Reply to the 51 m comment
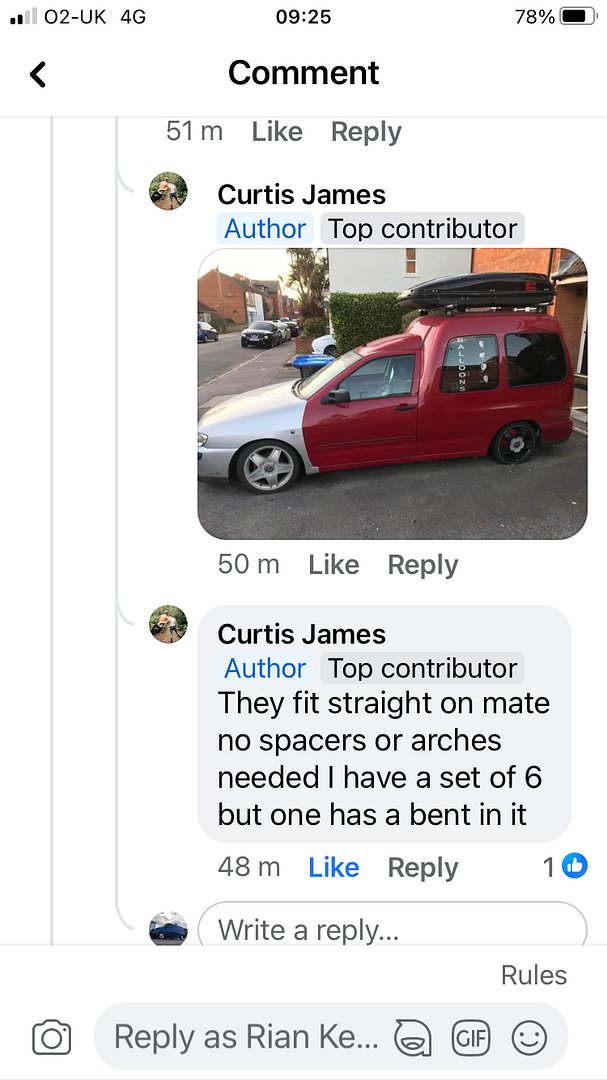Screen dimensions: 607x1080 pyautogui.click(x=366, y=132)
